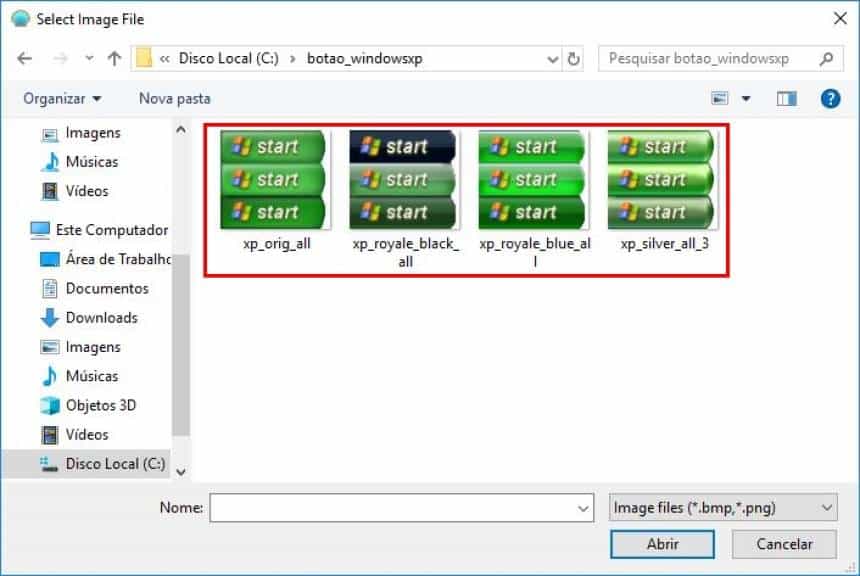This screenshot has width=860, height=576.
Task: Click the dialog title bar app icon
Action: click(20, 19)
